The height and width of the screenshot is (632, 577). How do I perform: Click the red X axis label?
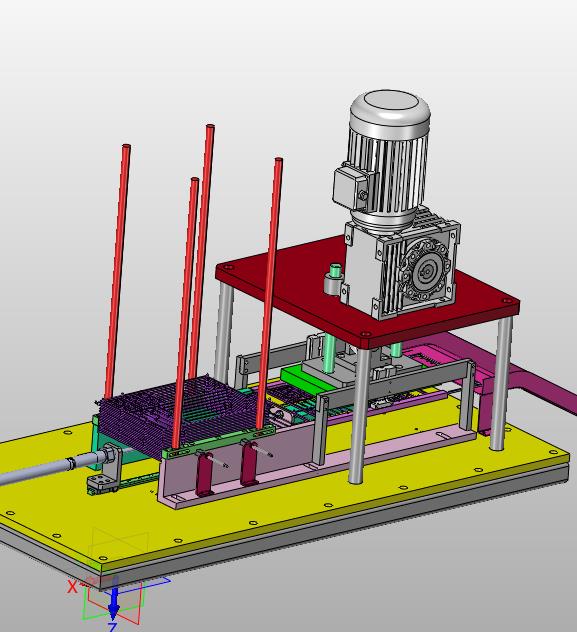[x=72, y=587]
